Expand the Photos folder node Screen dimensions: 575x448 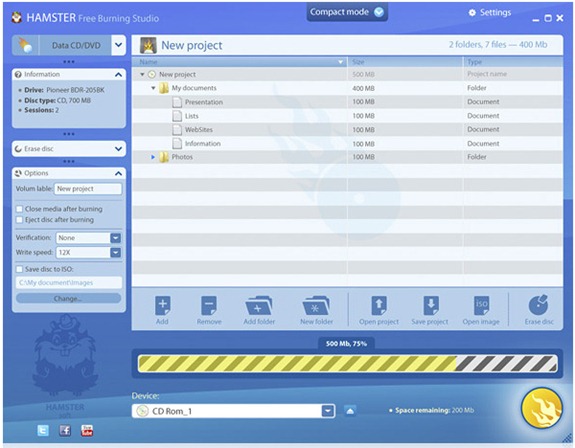(x=153, y=157)
